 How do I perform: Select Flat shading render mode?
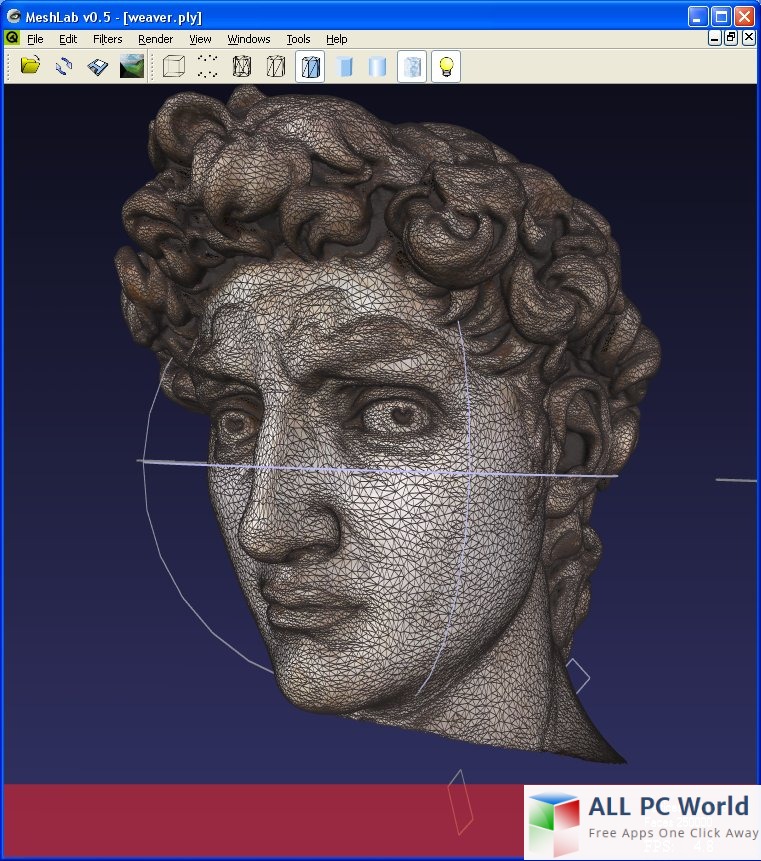344,66
